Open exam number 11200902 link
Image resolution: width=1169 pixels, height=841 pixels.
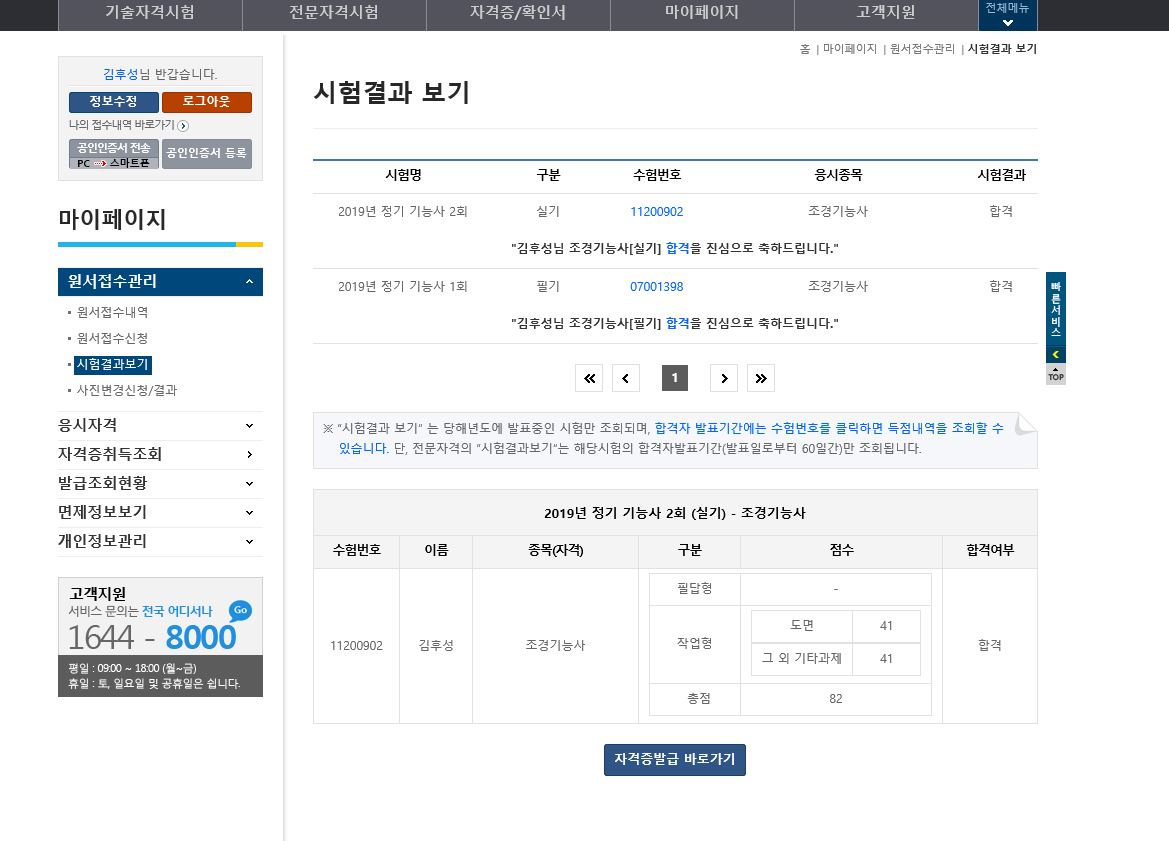tap(656, 212)
